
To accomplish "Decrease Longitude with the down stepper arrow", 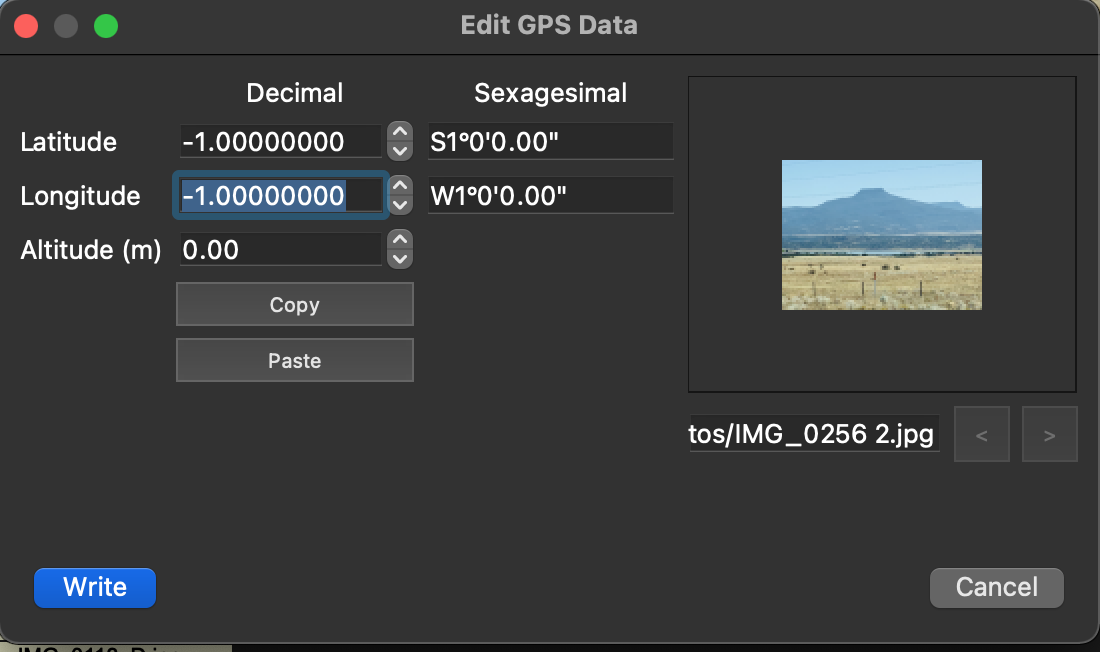I will [400, 205].
